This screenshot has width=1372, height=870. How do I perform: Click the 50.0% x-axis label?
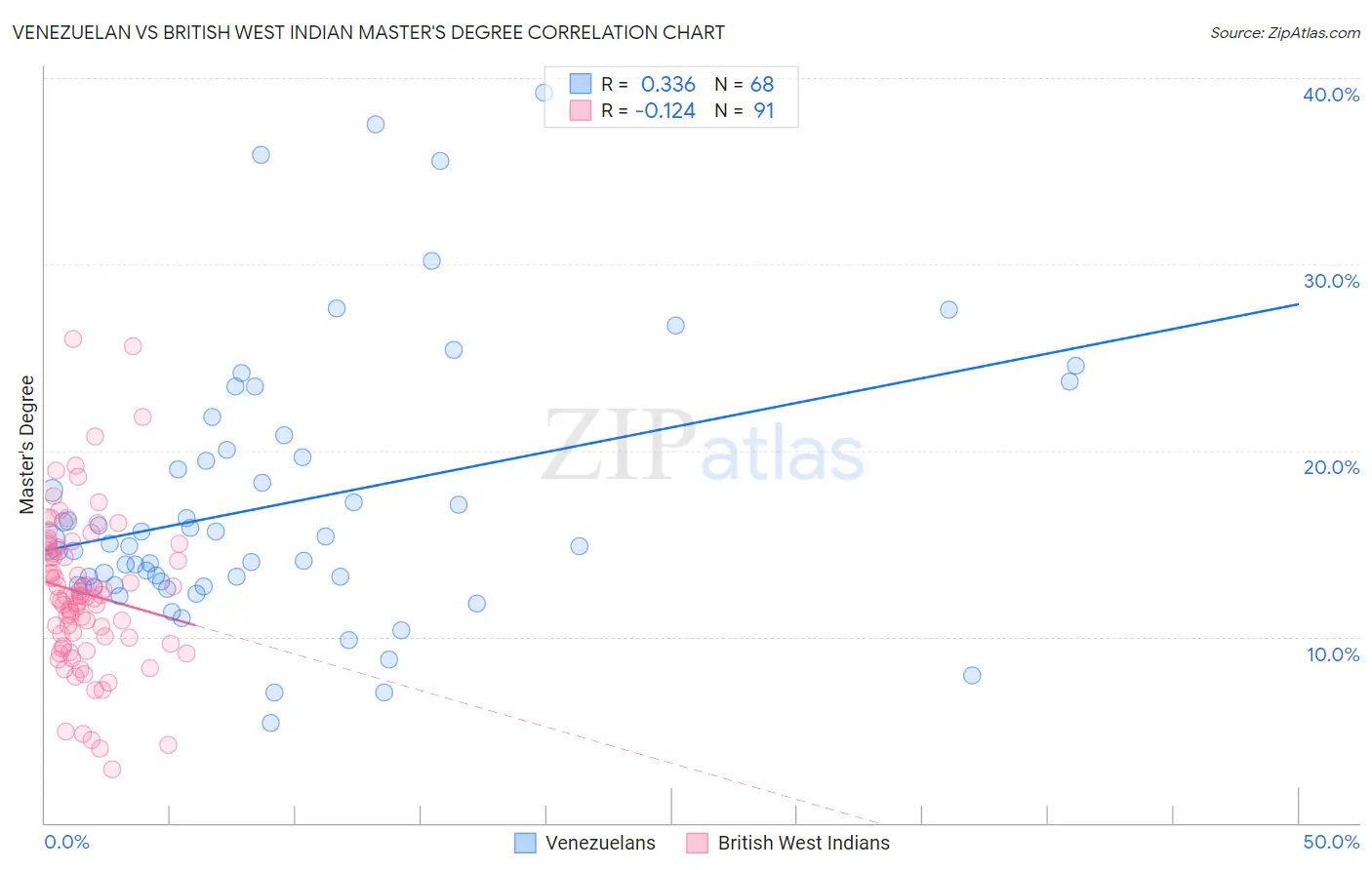[x=1331, y=842]
